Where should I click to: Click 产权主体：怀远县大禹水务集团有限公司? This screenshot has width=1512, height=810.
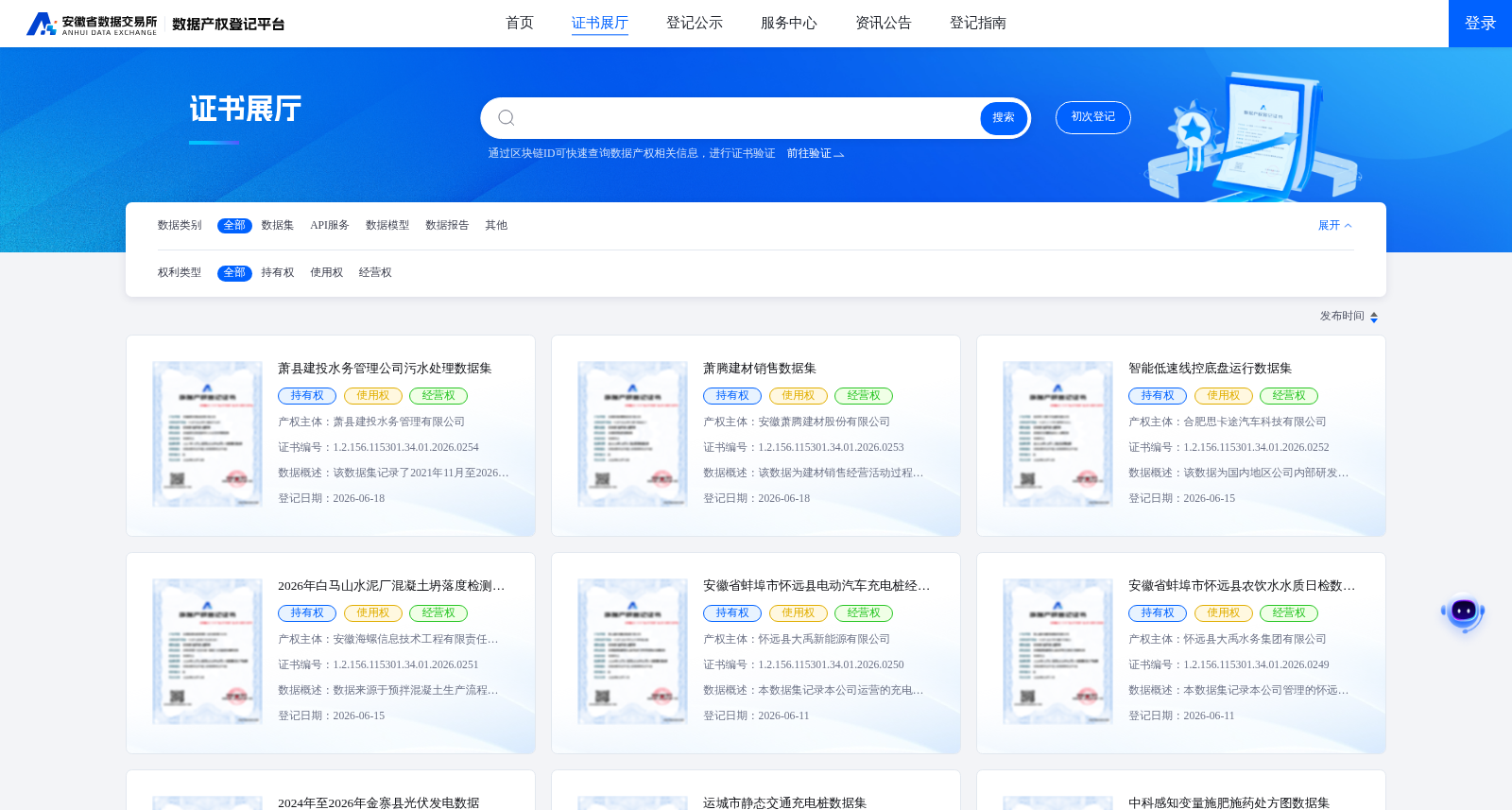pyautogui.click(x=1228, y=639)
